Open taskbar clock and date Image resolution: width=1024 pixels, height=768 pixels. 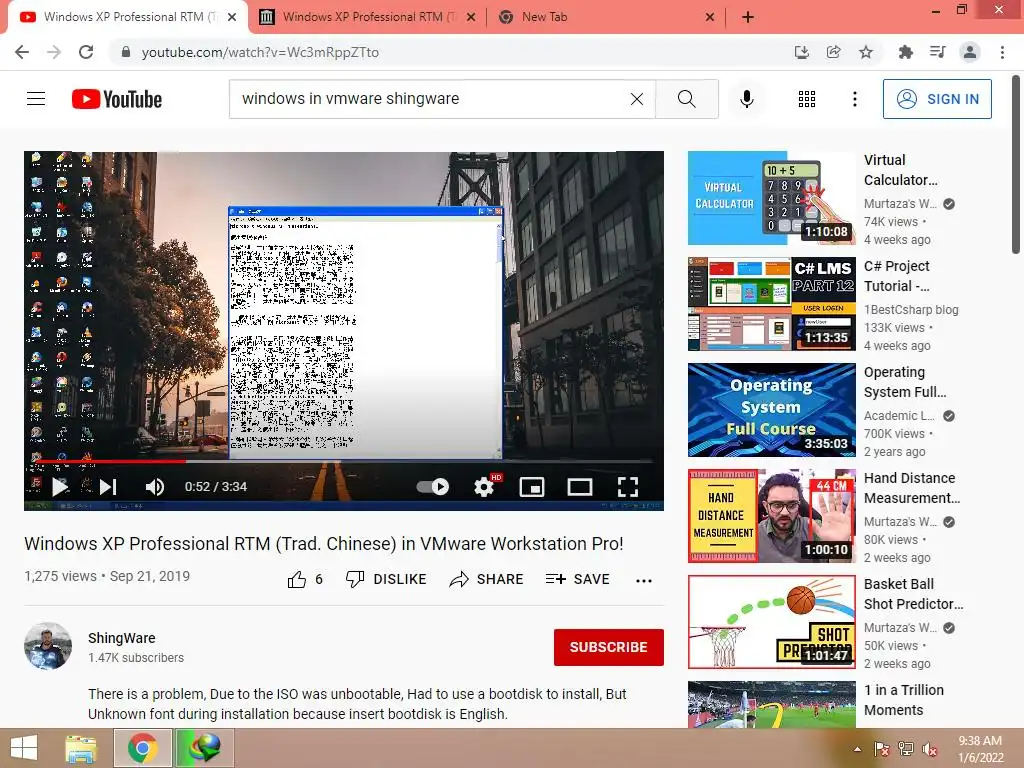click(980, 749)
